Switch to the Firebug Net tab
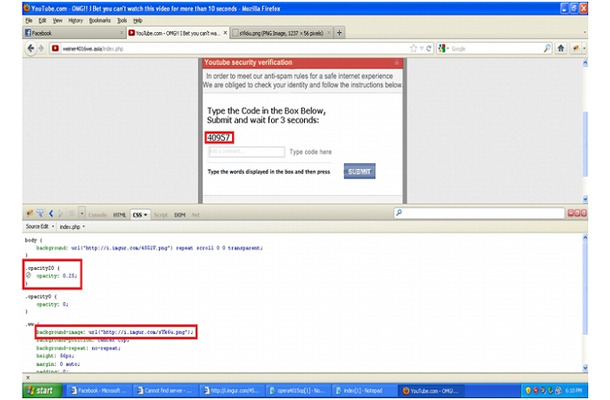The height and width of the screenshot is (400, 610). pos(195,215)
